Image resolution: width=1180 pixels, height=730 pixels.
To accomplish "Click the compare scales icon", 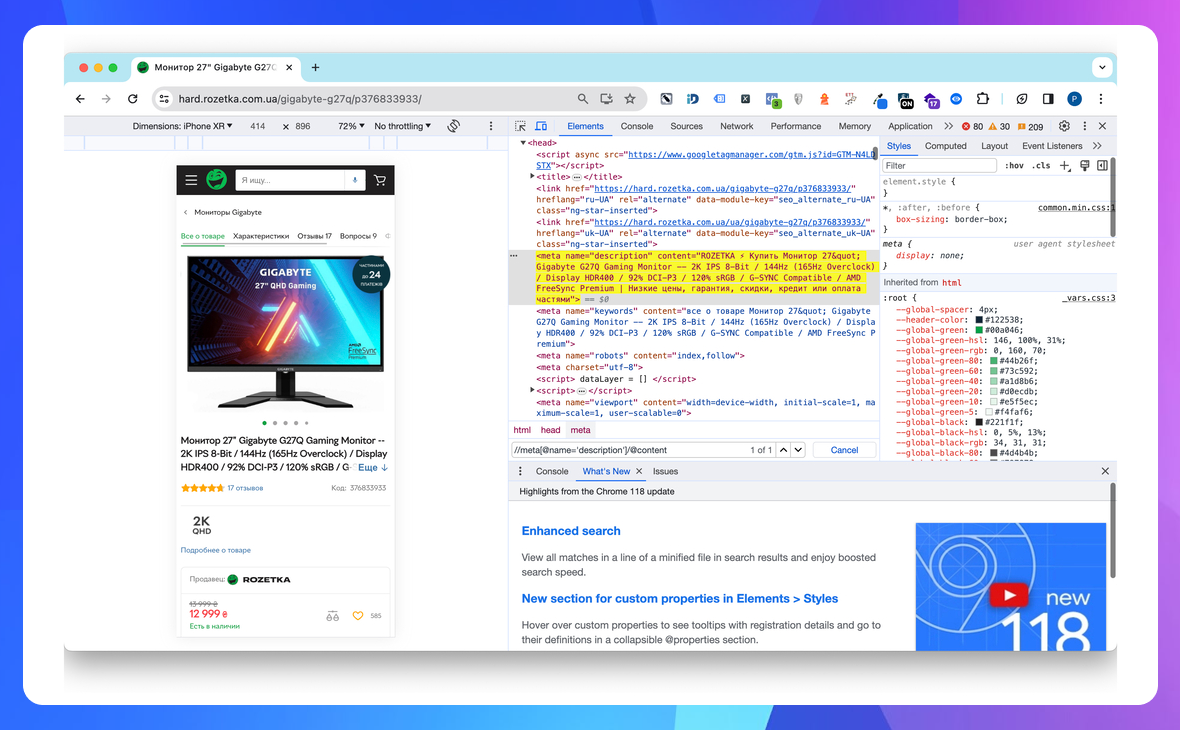I will tap(333, 616).
